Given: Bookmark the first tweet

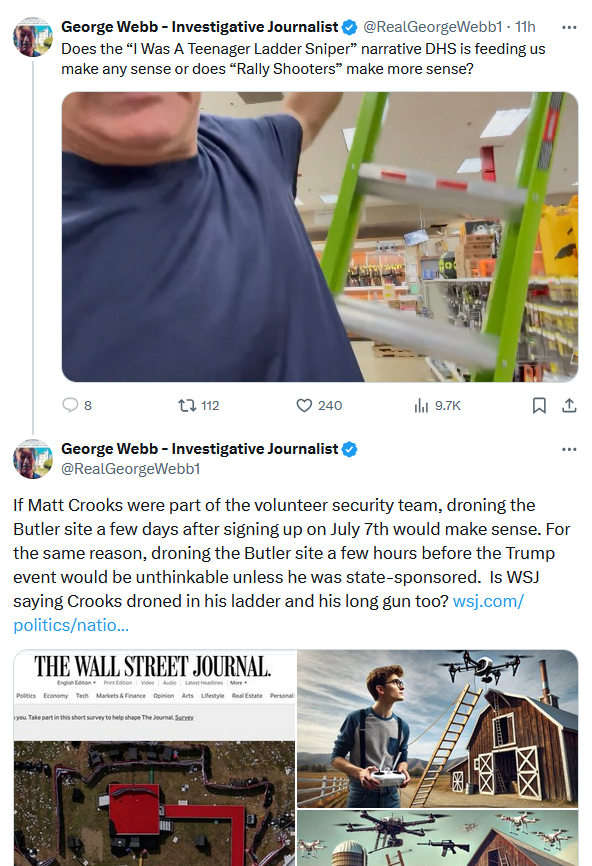Looking at the screenshot, I should [539, 405].
